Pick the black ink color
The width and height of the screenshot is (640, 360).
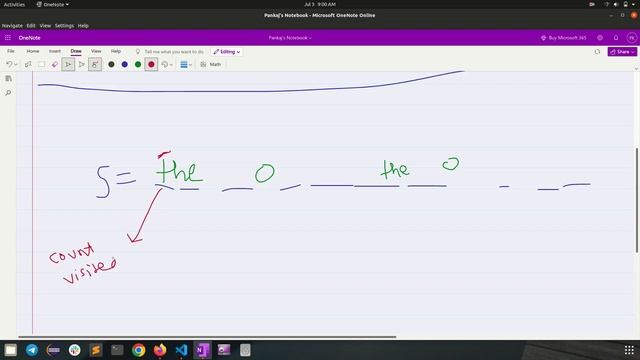(x=111, y=64)
